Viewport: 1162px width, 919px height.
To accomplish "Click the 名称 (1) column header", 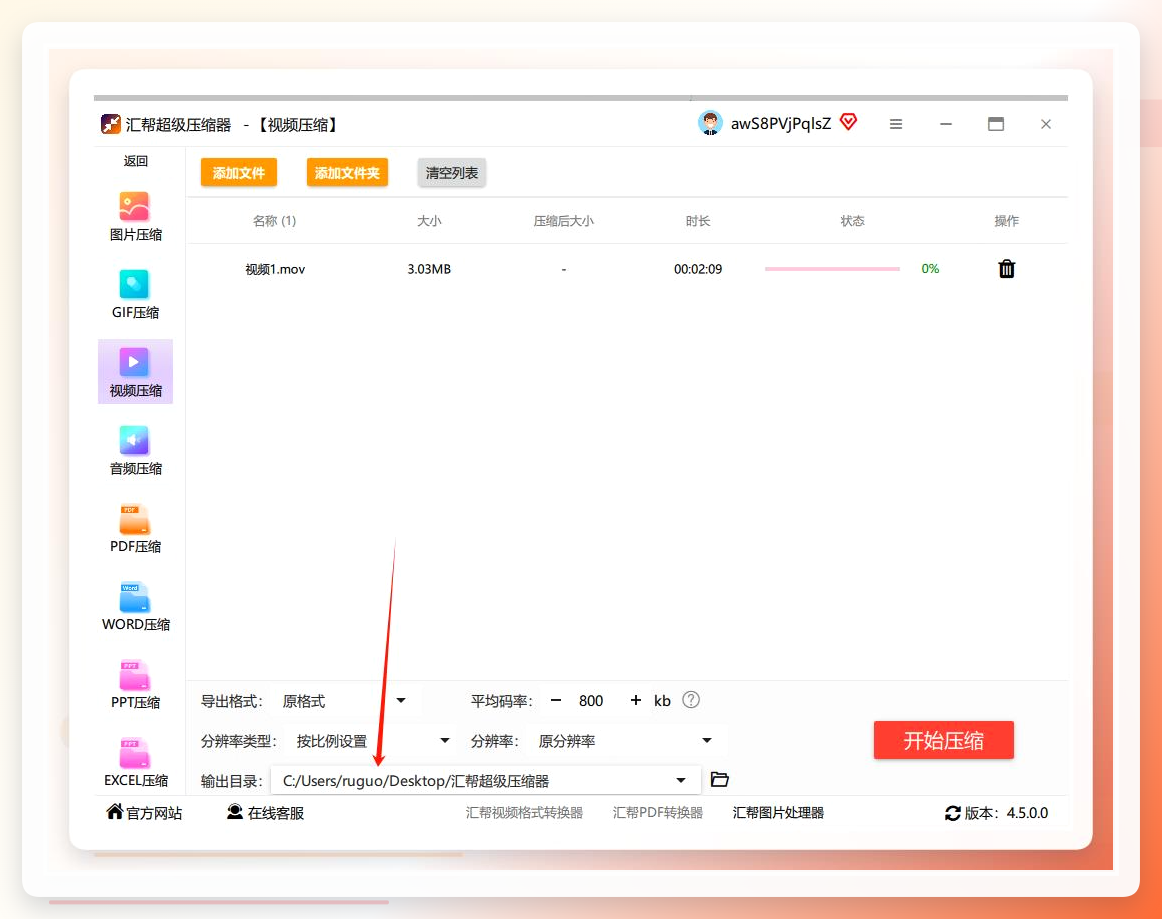I will tap(274, 221).
